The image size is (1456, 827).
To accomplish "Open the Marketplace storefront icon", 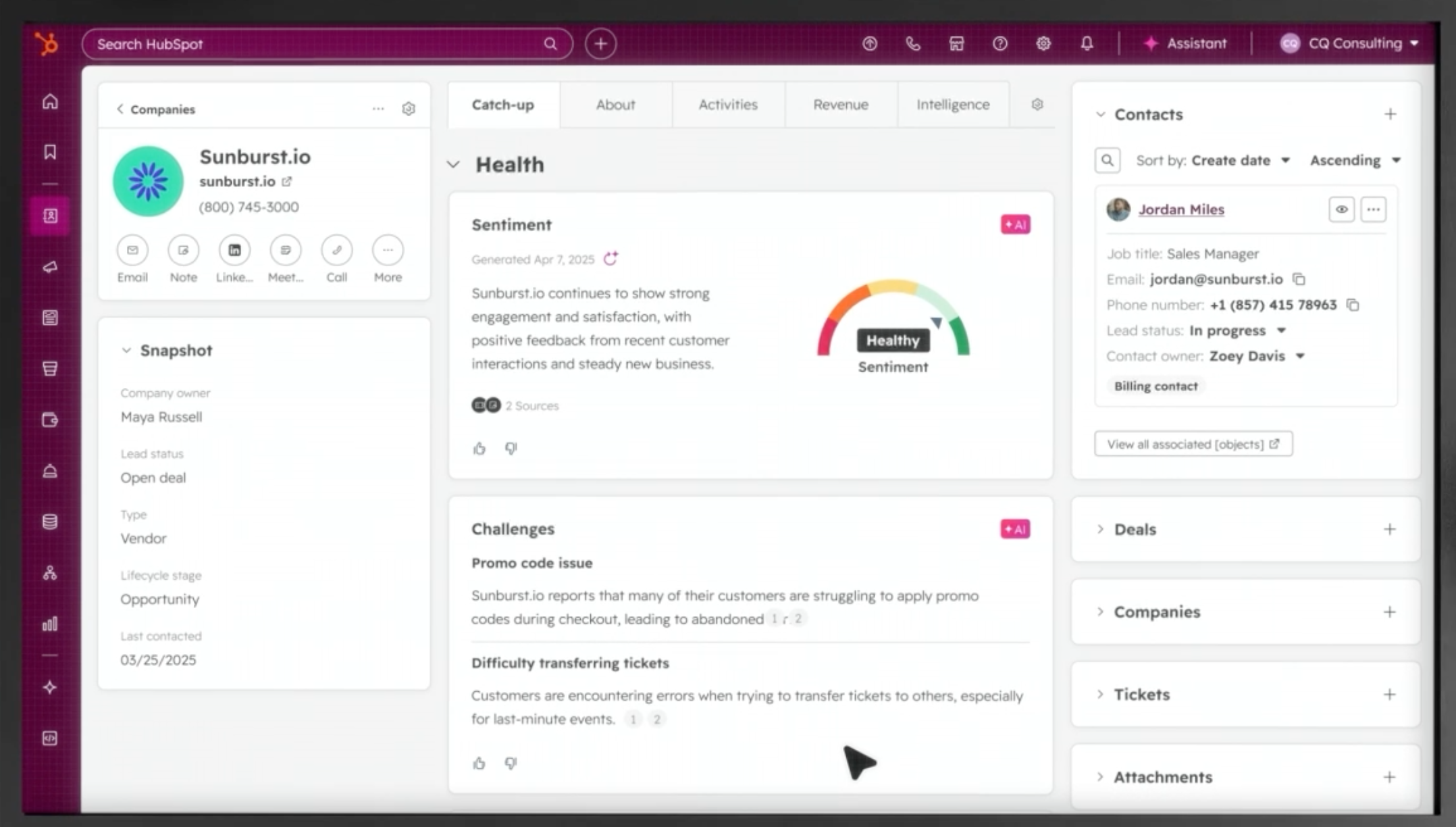I will tap(956, 44).
